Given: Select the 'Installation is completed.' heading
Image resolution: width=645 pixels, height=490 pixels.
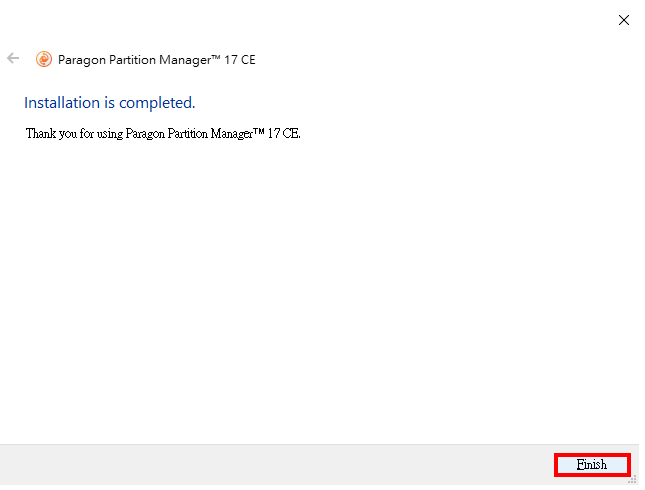Looking at the screenshot, I should (x=109, y=103).
